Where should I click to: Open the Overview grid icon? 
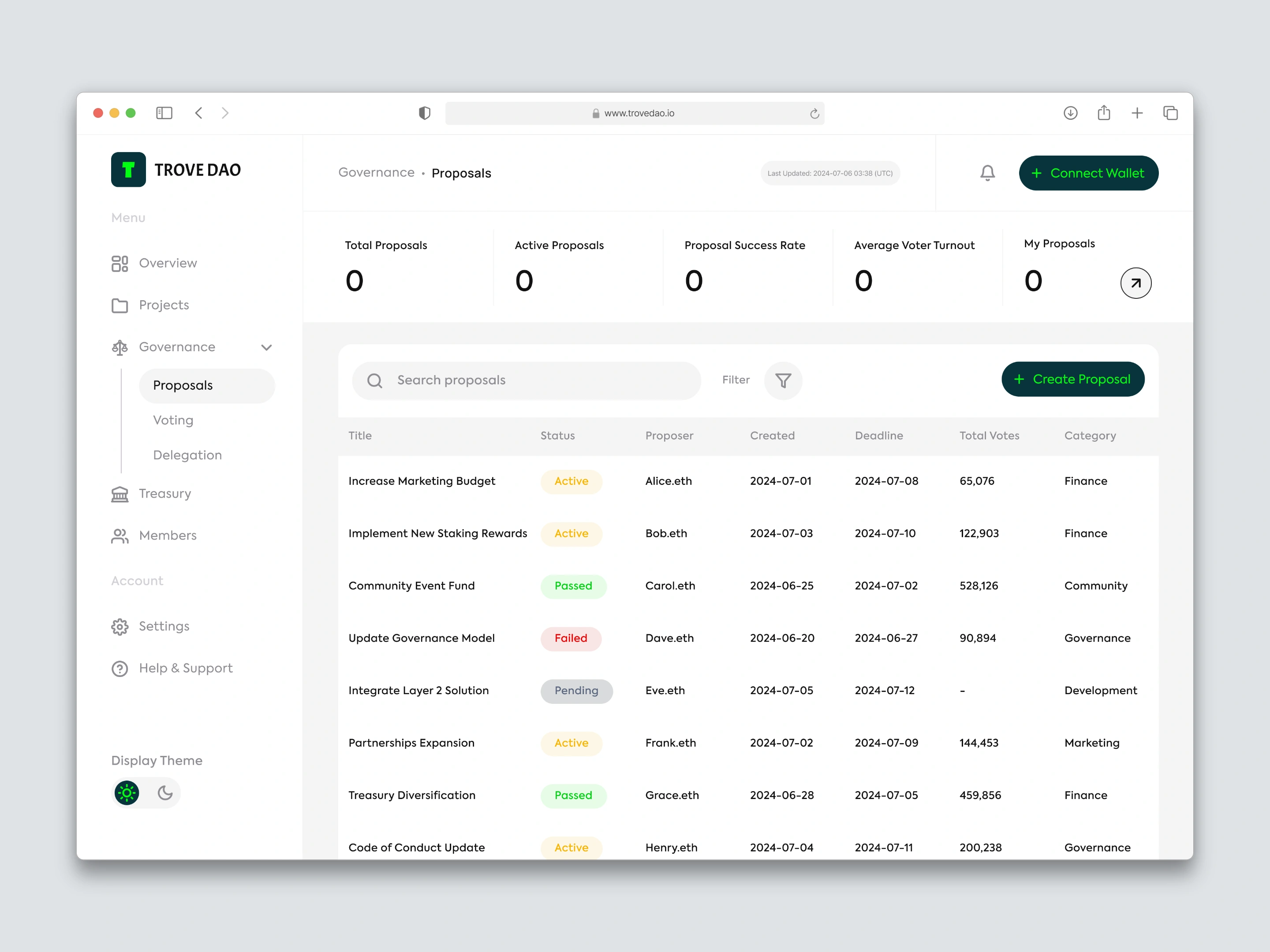click(120, 264)
